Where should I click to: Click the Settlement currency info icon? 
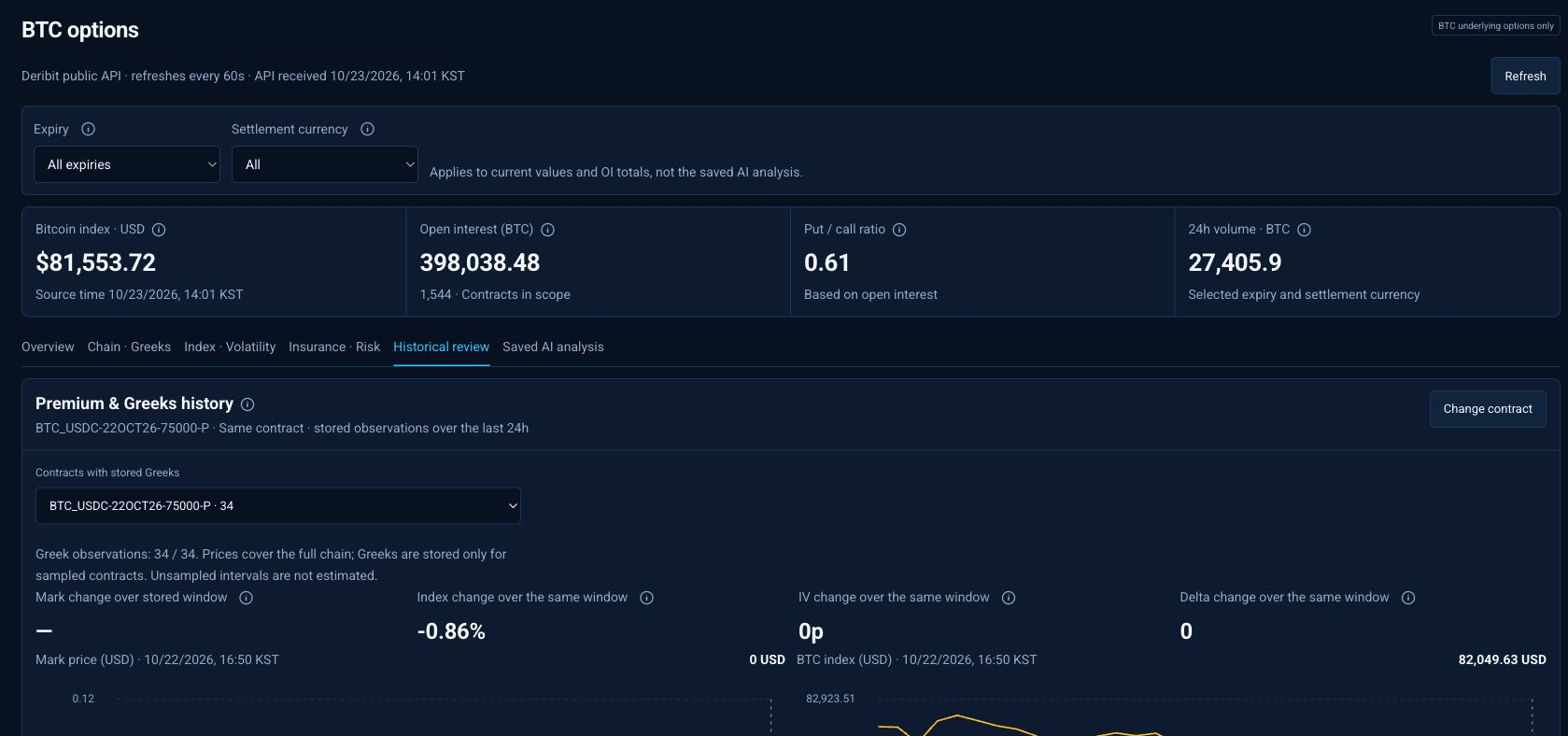coord(367,129)
